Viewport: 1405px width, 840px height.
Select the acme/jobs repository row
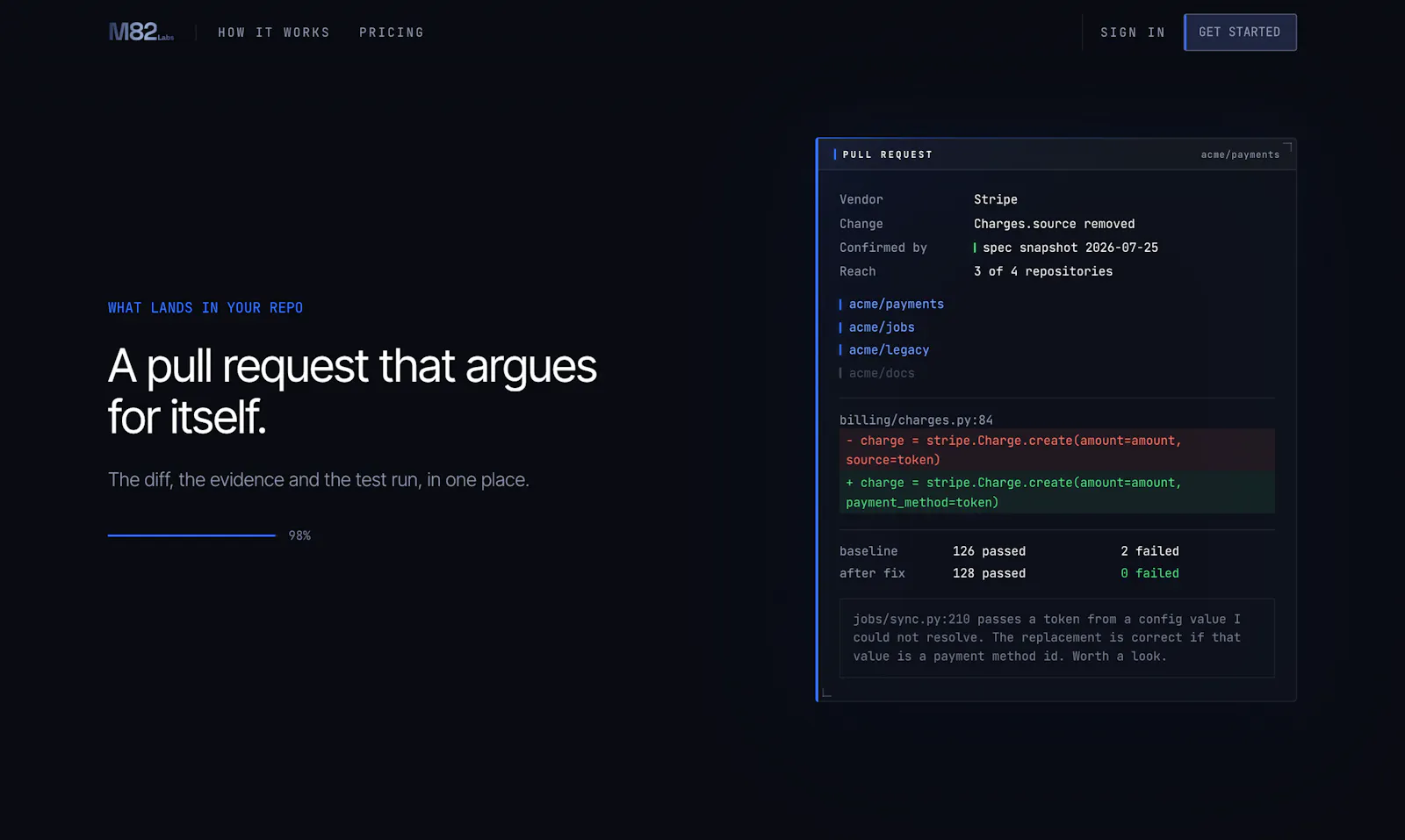[x=877, y=327]
